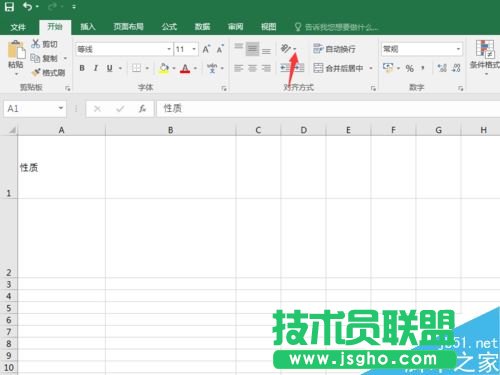The height and width of the screenshot is (375, 500).
Task: Open the borders dropdown arrow
Action: (x=147, y=68)
